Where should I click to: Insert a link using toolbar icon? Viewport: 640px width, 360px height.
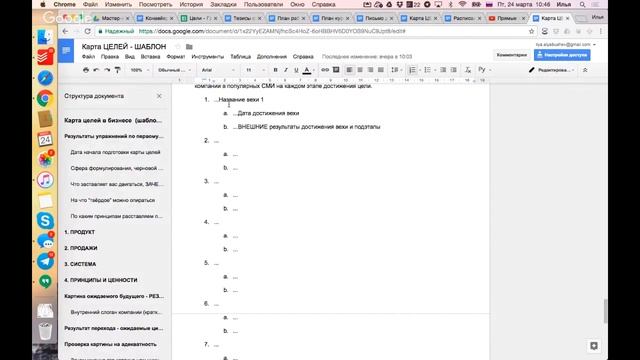click(325, 70)
